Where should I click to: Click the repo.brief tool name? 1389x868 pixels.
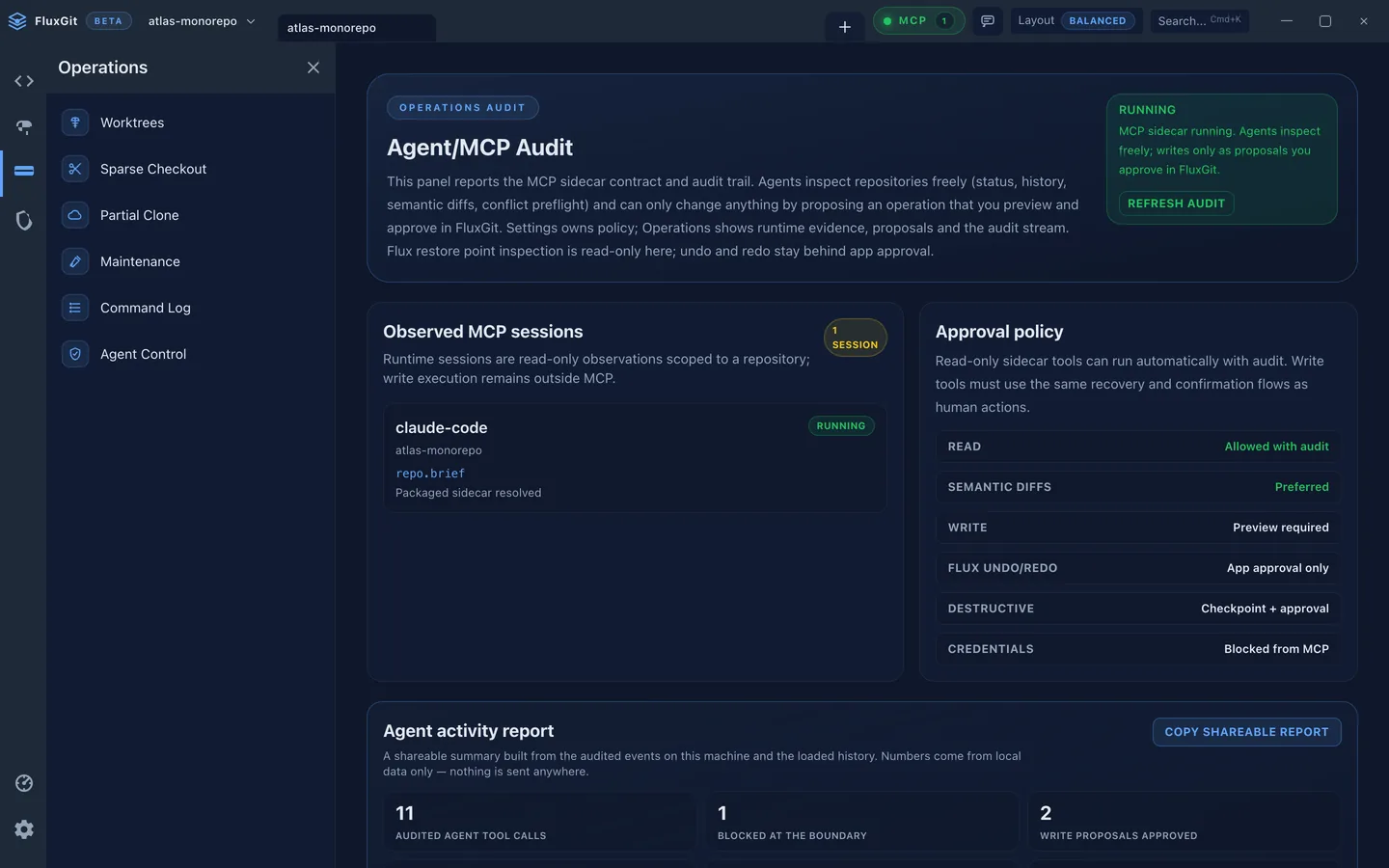pos(430,474)
